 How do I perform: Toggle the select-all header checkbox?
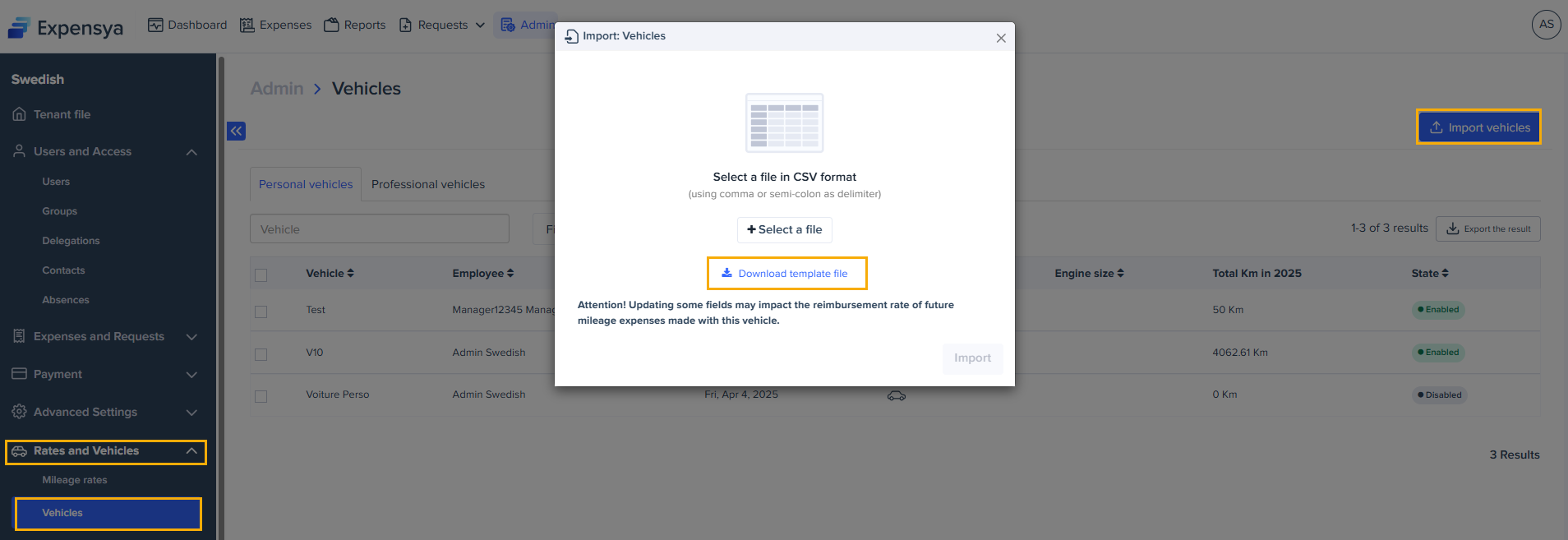pyautogui.click(x=261, y=275)
